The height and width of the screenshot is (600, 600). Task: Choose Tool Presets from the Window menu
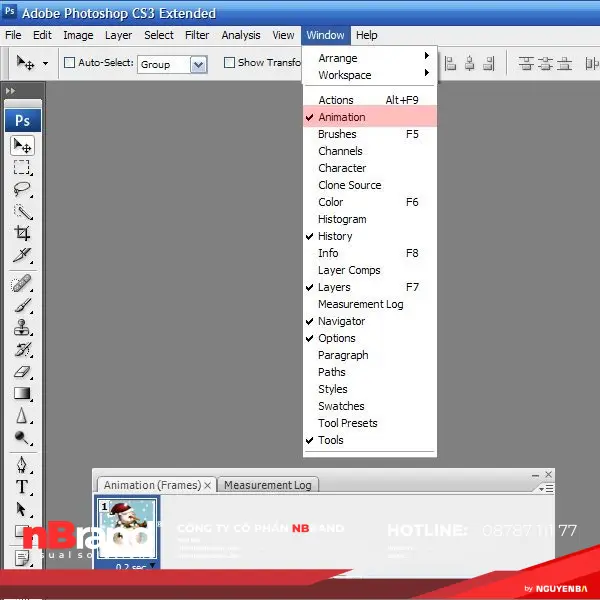[370, 423]
